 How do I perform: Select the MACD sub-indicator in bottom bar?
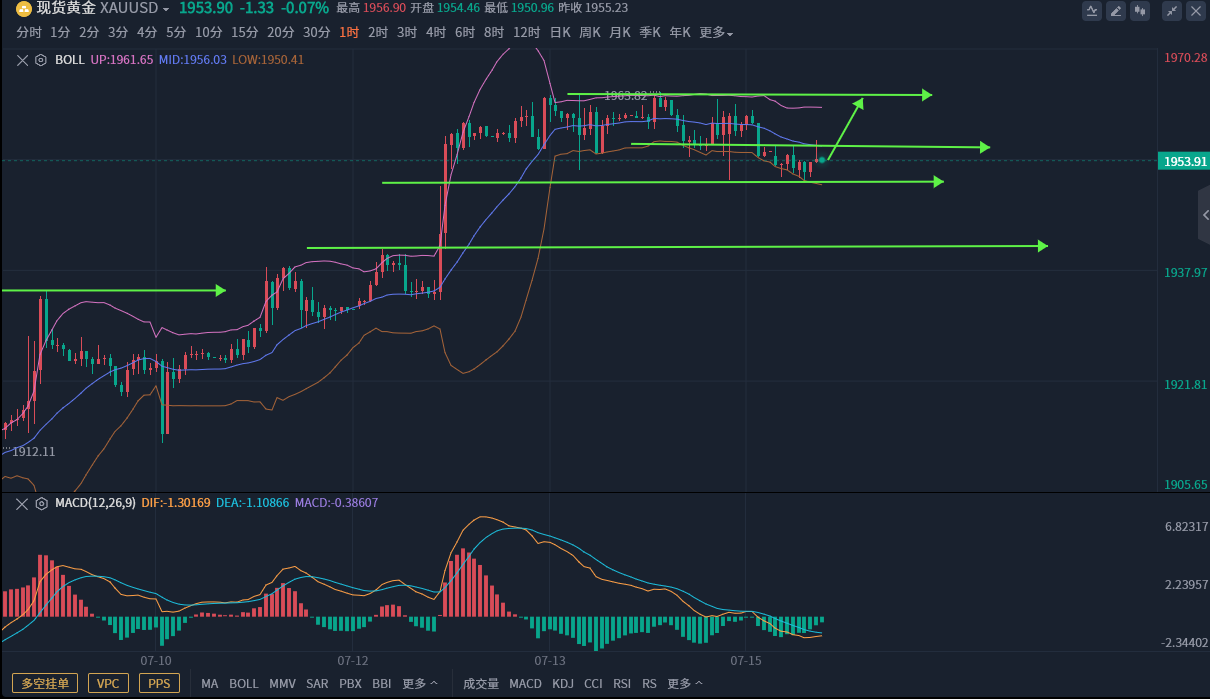click(x=525, y=684)
